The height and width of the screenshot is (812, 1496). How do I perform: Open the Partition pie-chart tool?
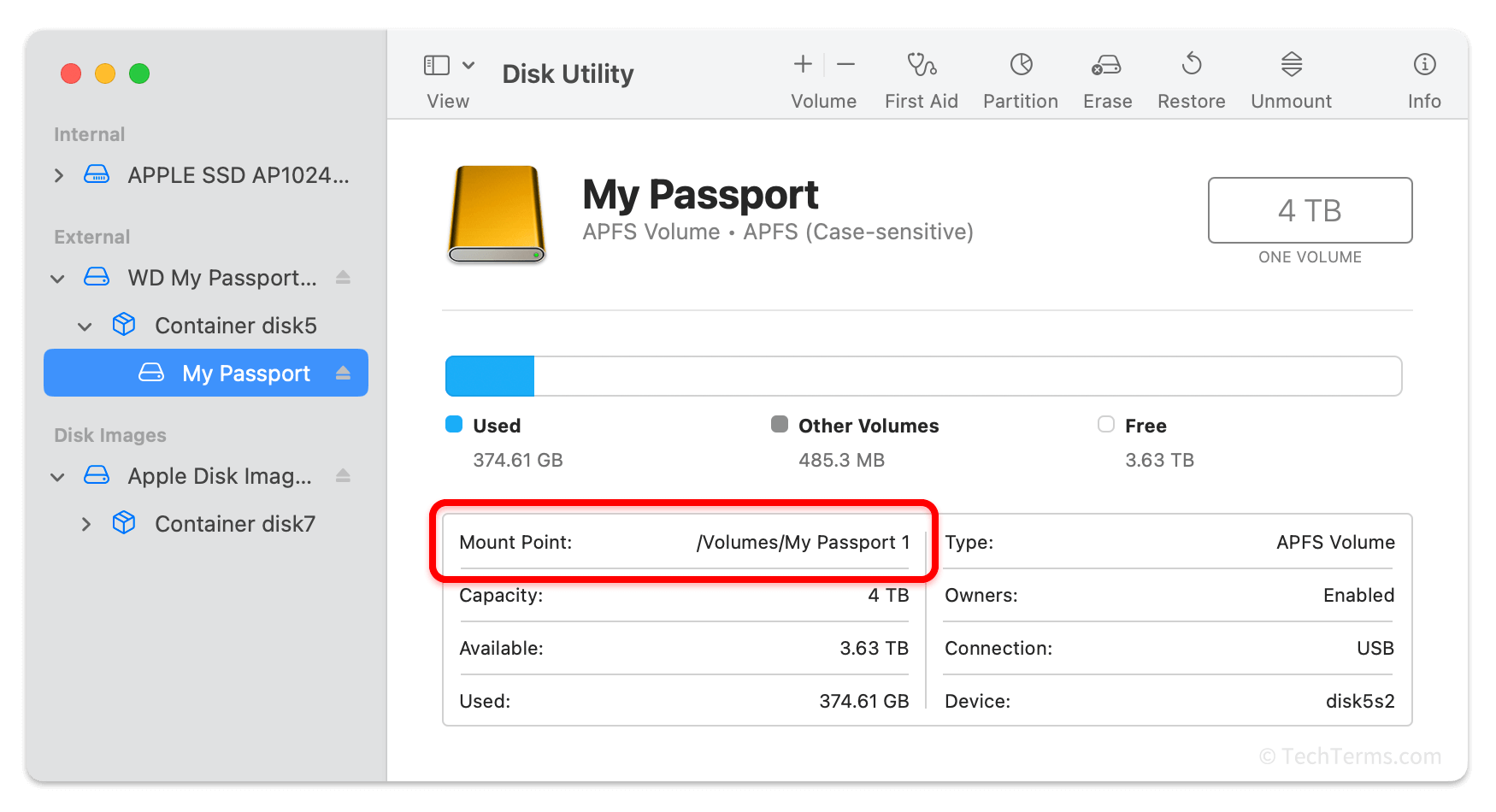point(1022,64)
